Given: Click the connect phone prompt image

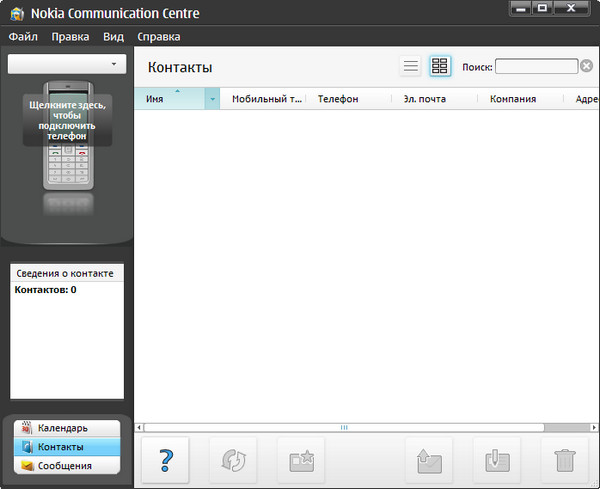Looking at the screenshot, I should (67, 120).
